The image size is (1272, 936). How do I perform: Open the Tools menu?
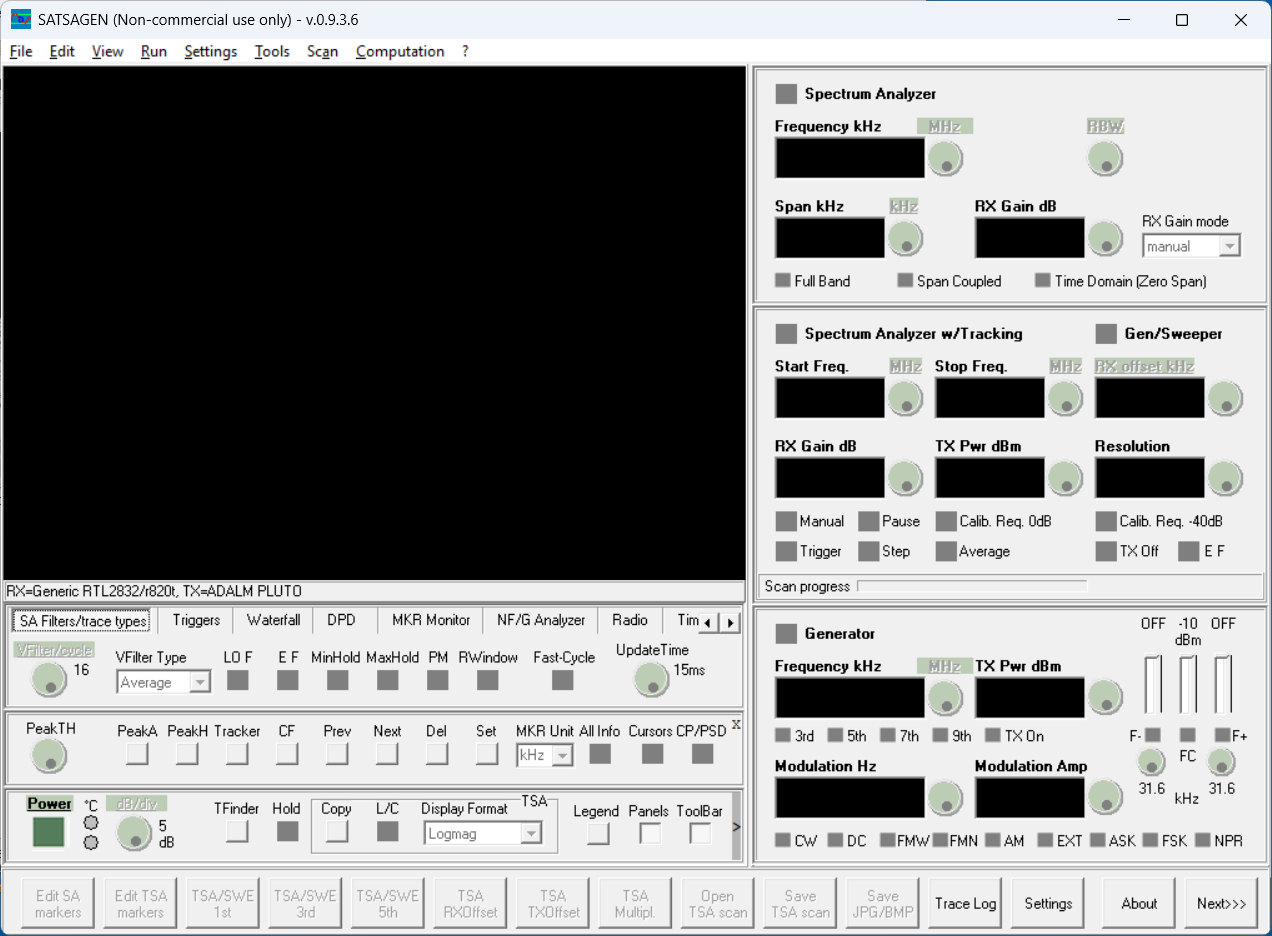click(x=272, y=51)
